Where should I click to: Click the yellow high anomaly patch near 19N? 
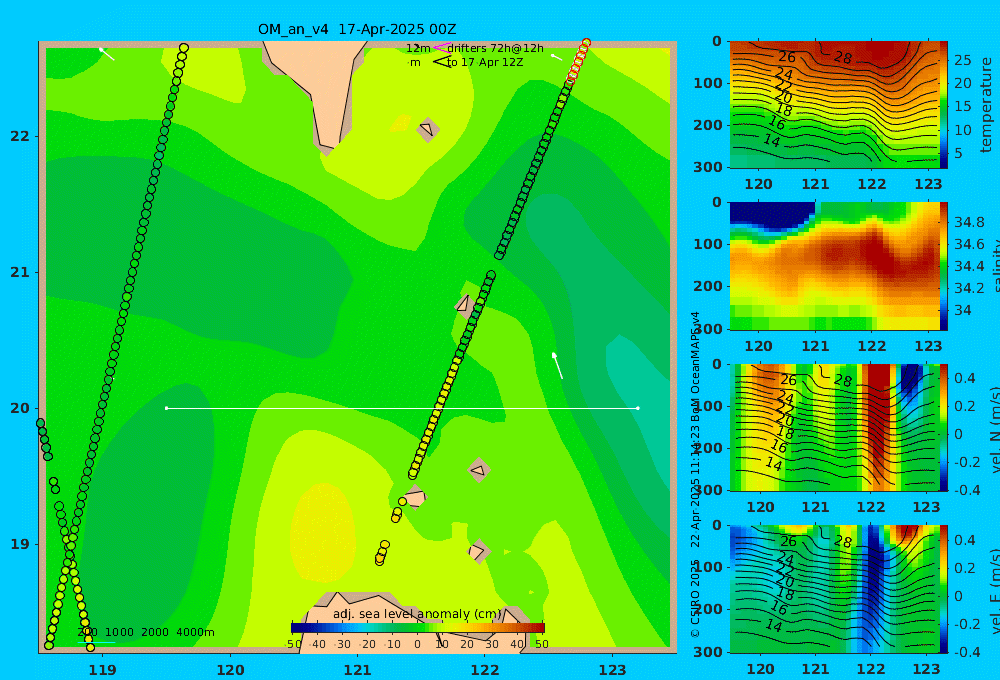point(323,534)
